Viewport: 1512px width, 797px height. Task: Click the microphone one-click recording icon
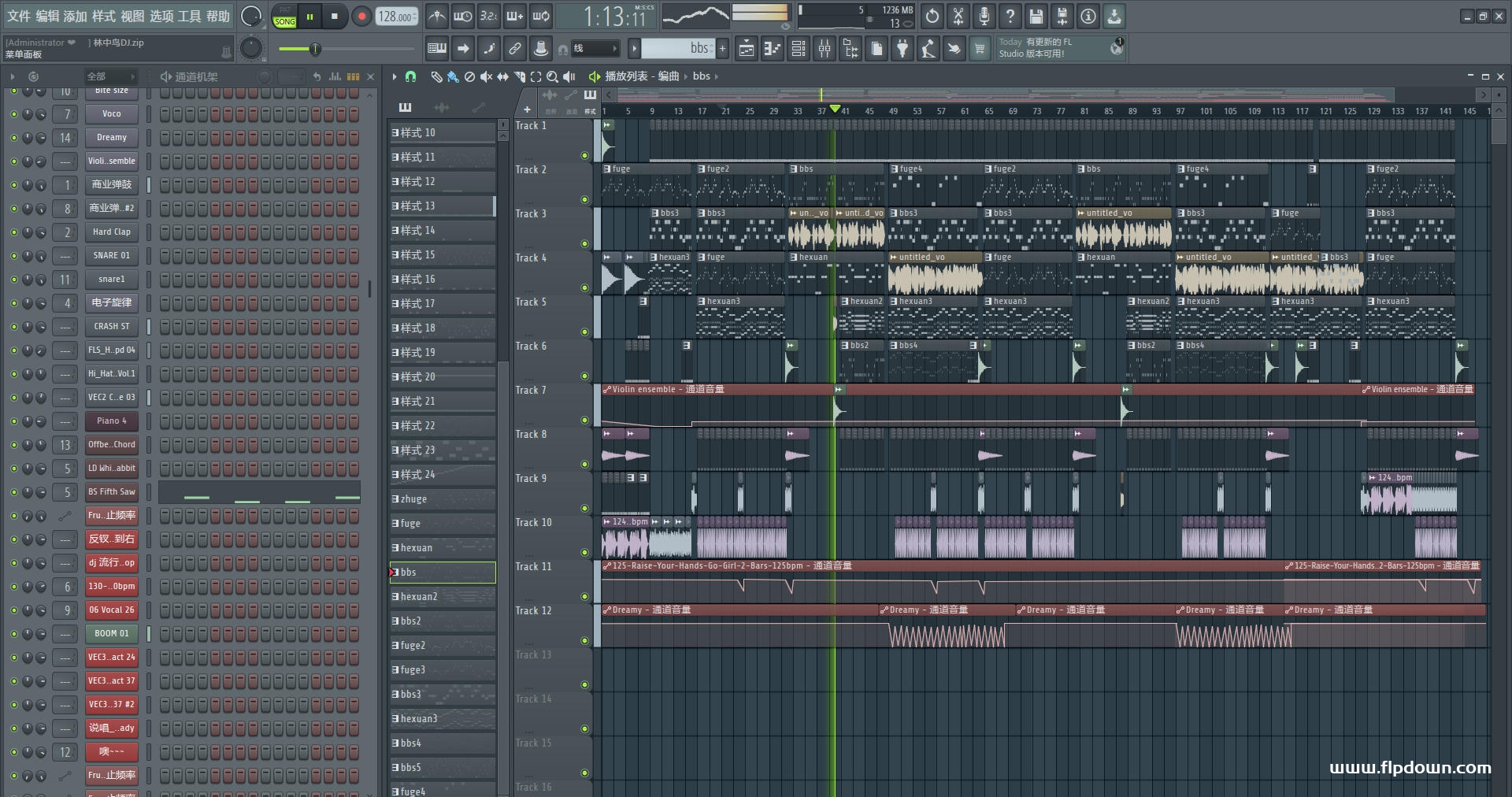984,16
